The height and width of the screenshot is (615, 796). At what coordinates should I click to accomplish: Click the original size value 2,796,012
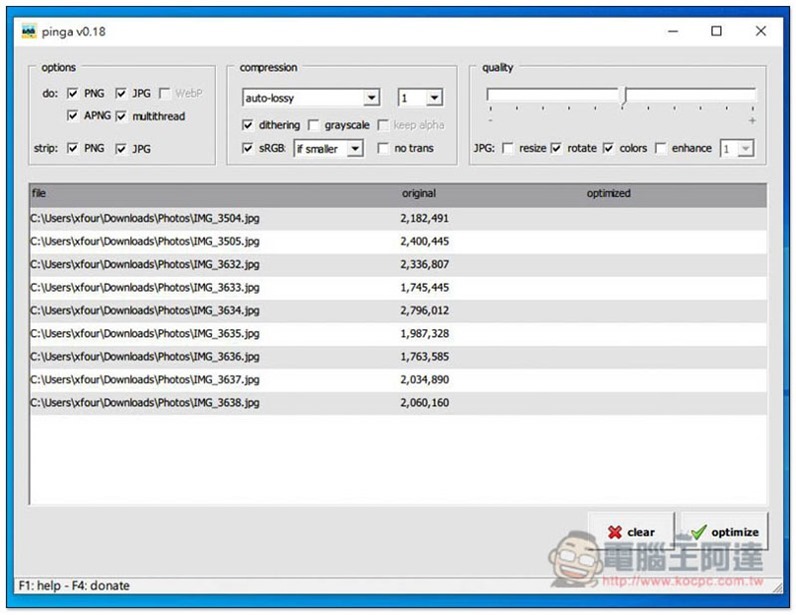pyautogui.click(x=424, y=310)
